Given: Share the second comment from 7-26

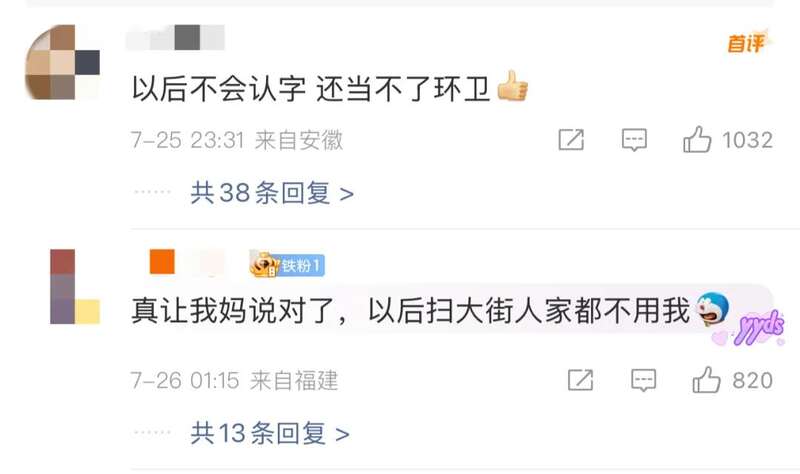Looking at the screenshot, I should [x=581, y=380].
